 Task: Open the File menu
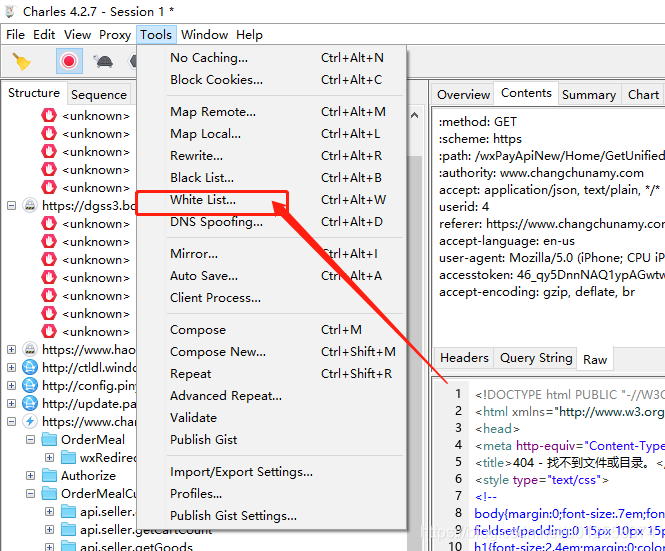click(x=15, y=35)
